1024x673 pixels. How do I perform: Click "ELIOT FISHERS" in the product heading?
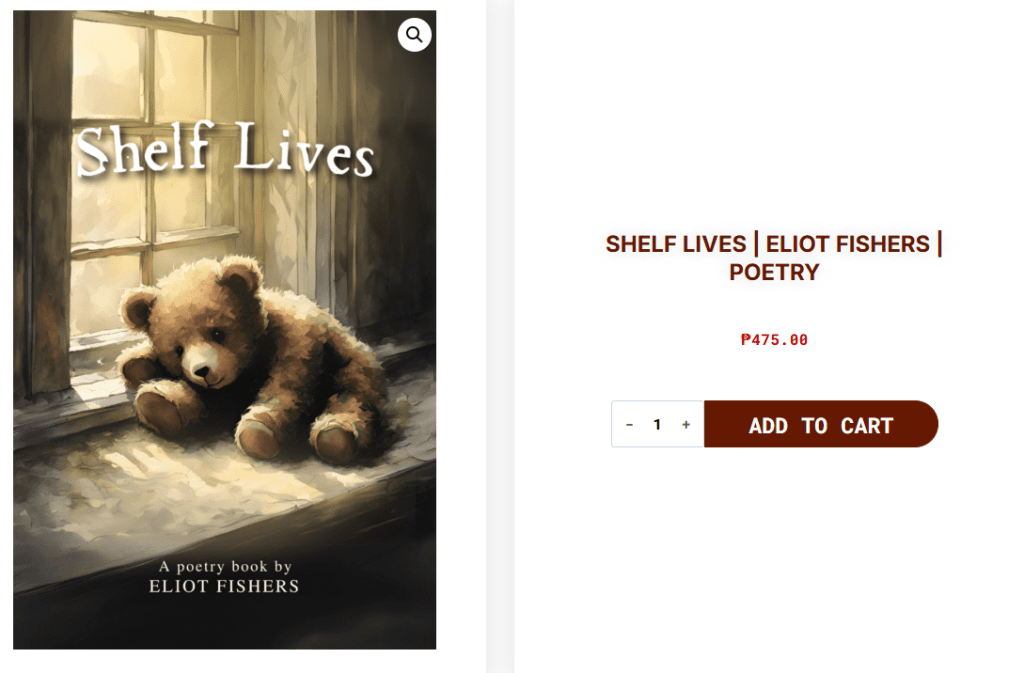coord(848,244)
